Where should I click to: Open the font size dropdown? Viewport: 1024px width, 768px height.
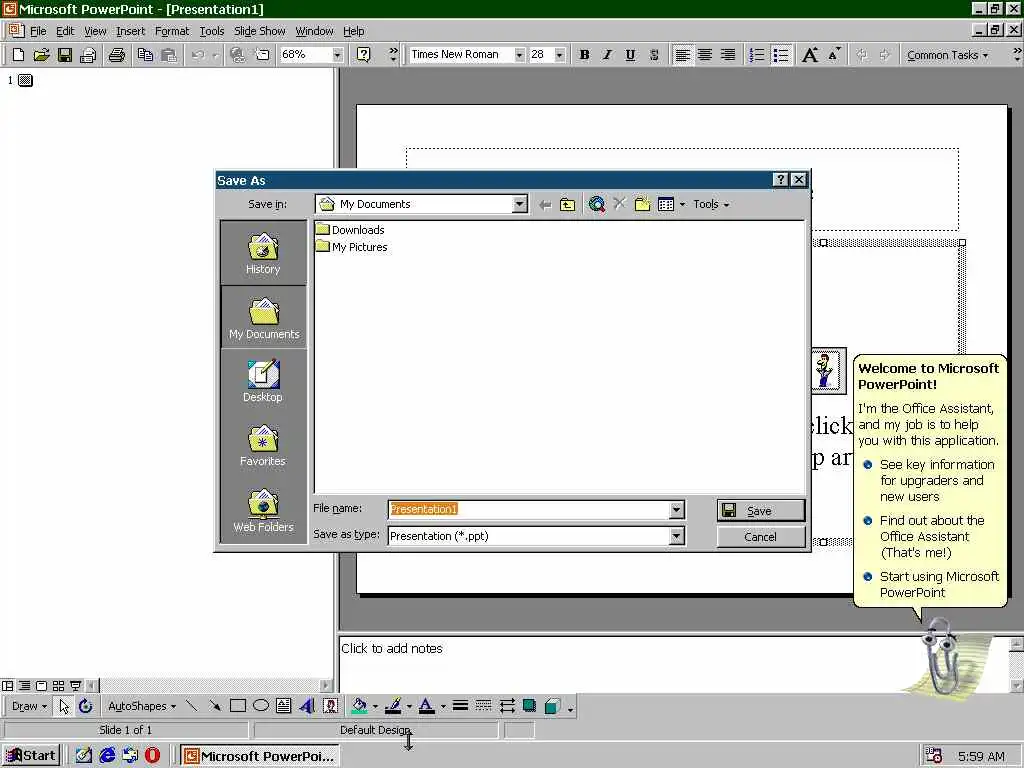(560, 55)
